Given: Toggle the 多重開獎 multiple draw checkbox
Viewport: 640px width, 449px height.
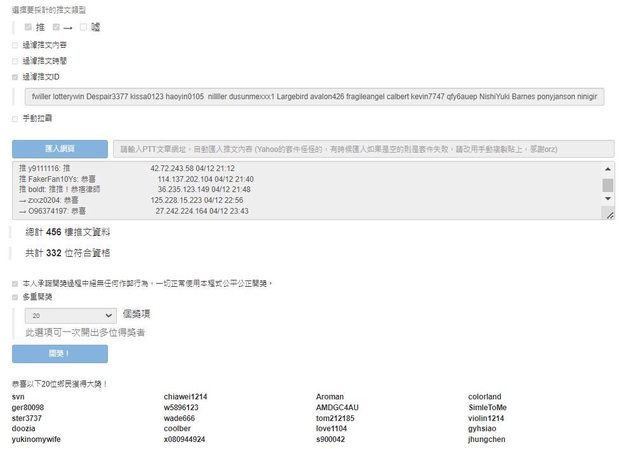Looking at the screenshot, I should 15,297.
